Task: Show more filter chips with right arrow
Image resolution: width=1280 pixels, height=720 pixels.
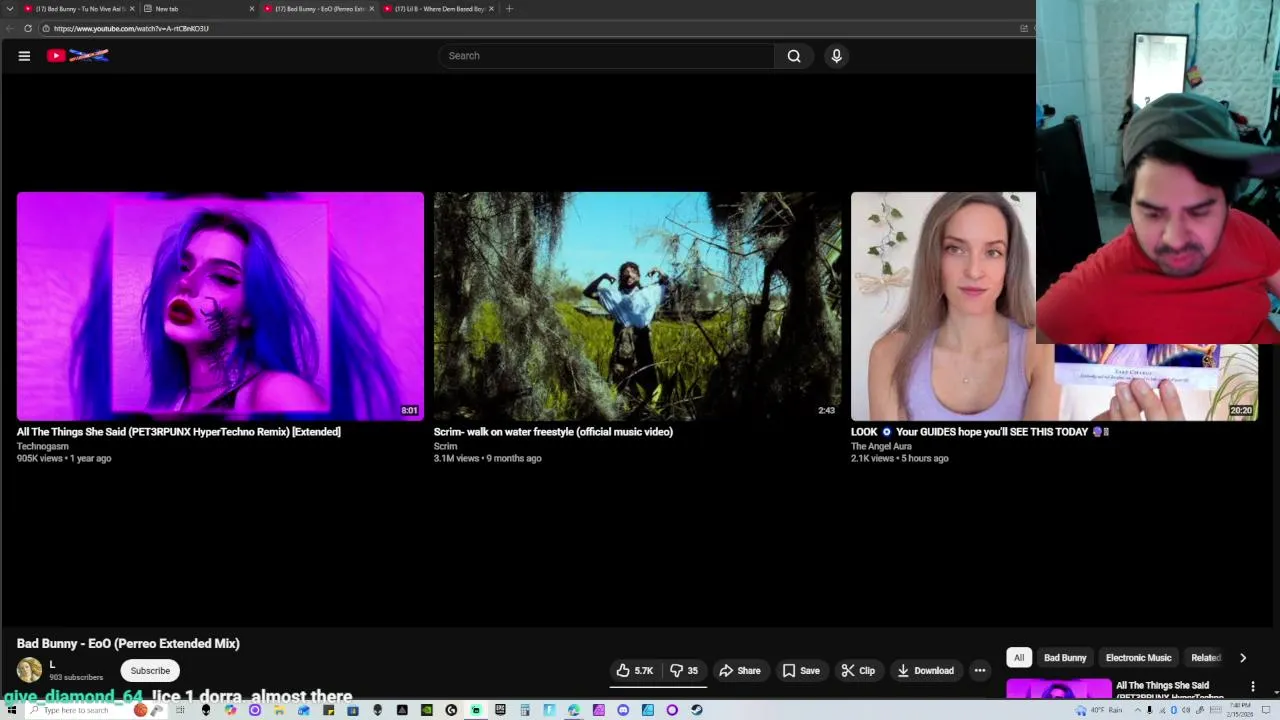Action: click(1243, 658)
